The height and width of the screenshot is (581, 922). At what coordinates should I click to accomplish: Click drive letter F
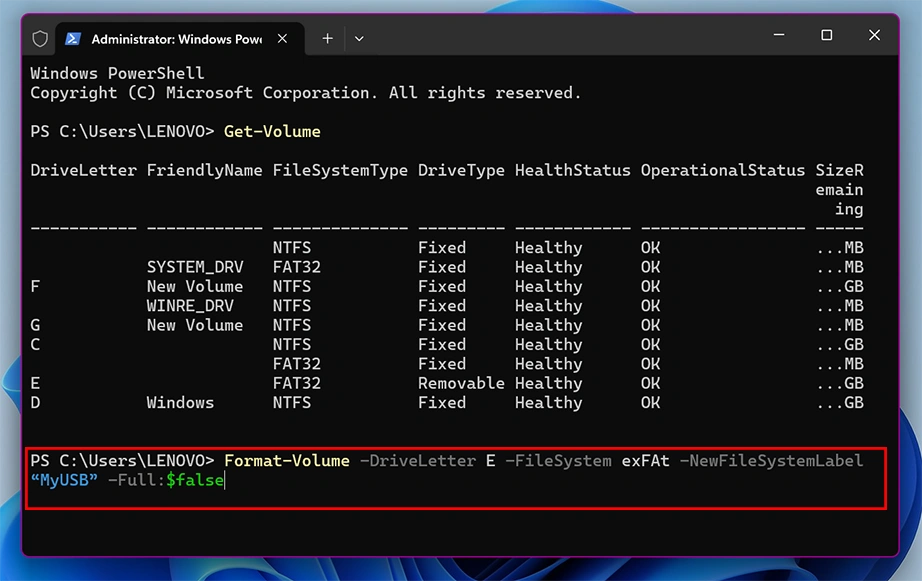click(35, 286)
